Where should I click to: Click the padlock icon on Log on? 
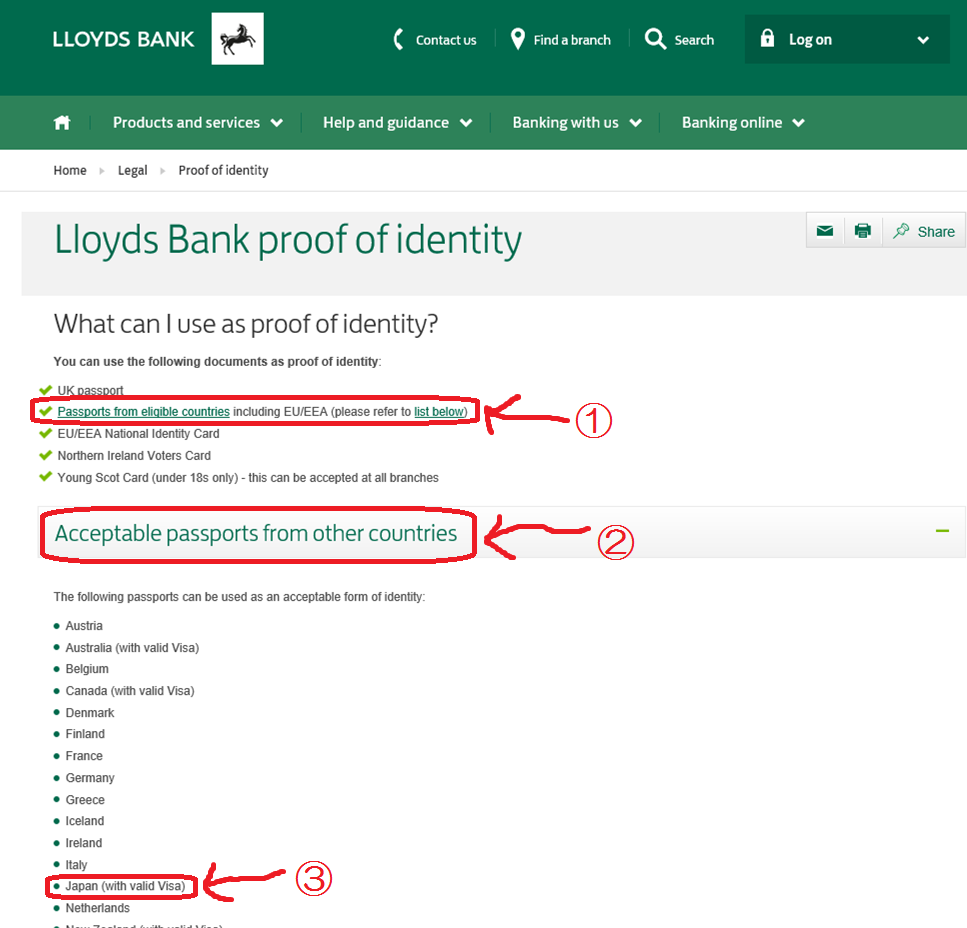767,39
